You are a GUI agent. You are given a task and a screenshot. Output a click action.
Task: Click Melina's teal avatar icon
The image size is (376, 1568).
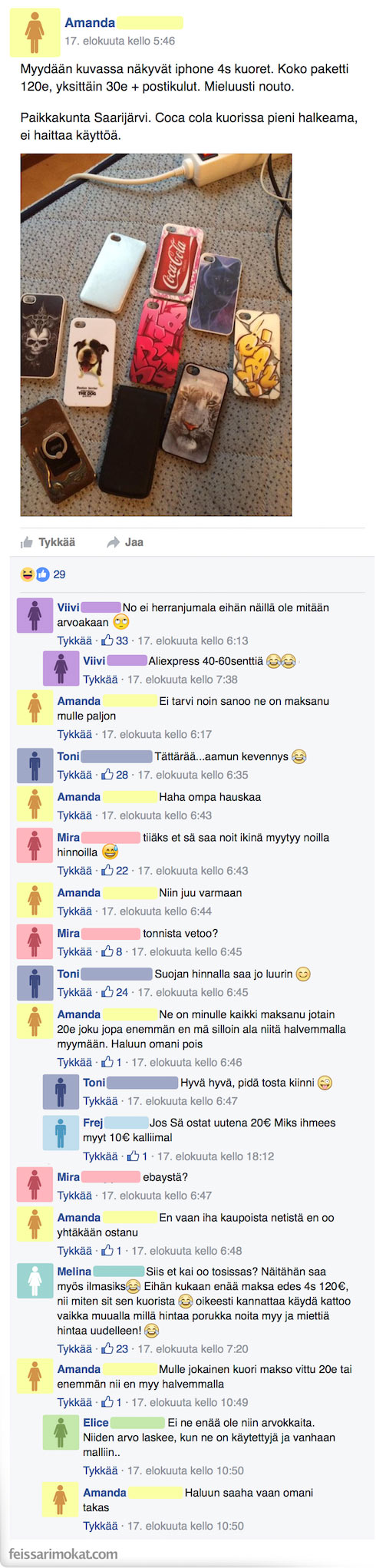(35, 1280)
